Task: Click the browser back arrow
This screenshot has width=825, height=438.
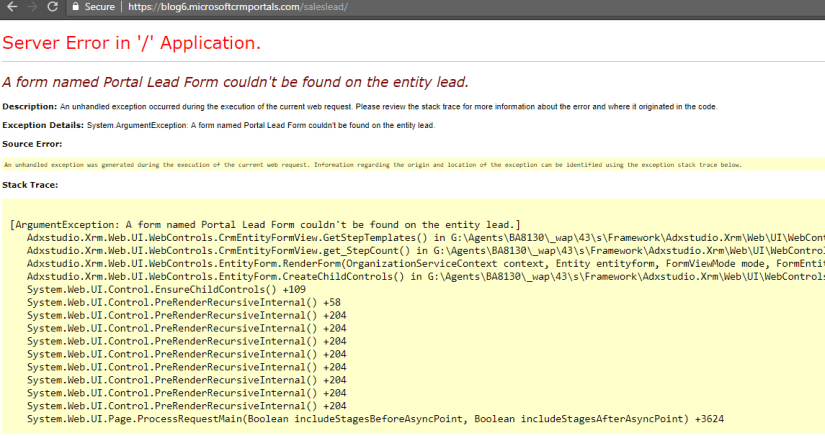Action: 12,7
